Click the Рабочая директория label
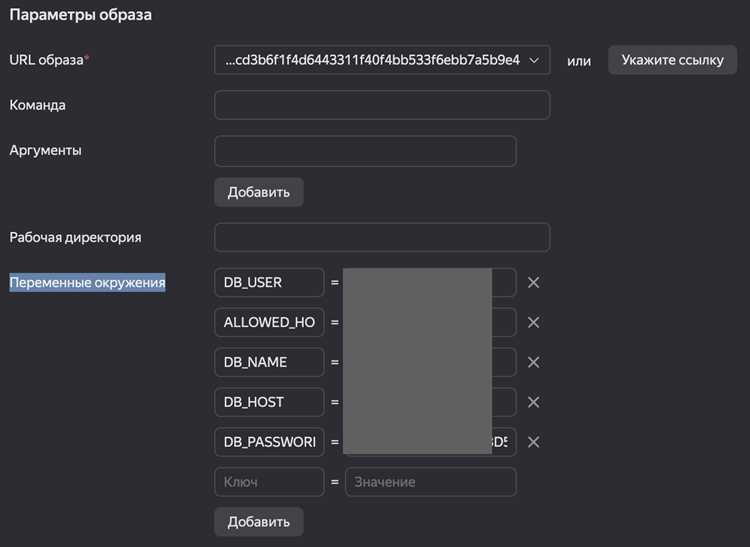Image resolution: width=750 pixels, height=547 pixels. point(75,238)
